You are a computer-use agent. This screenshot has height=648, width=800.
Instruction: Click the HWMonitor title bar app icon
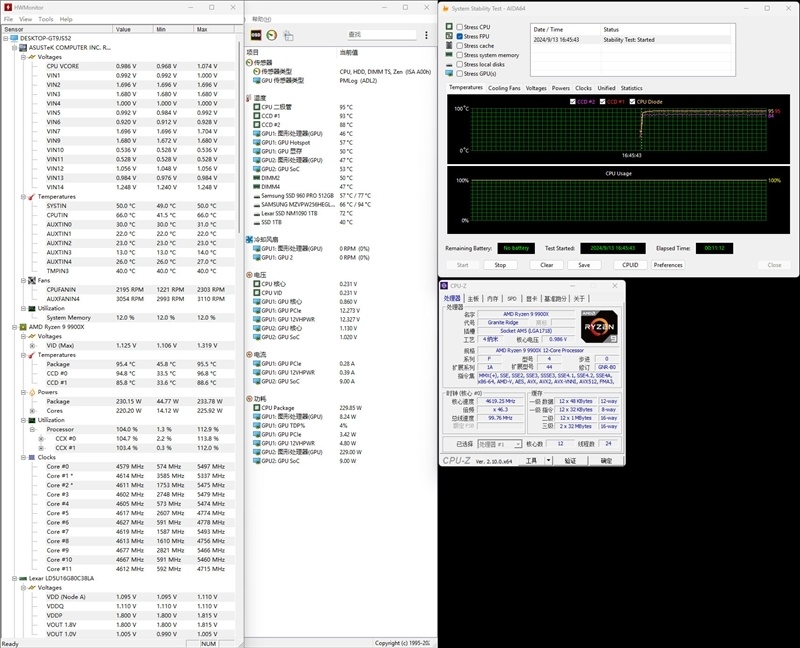point(8,7)
